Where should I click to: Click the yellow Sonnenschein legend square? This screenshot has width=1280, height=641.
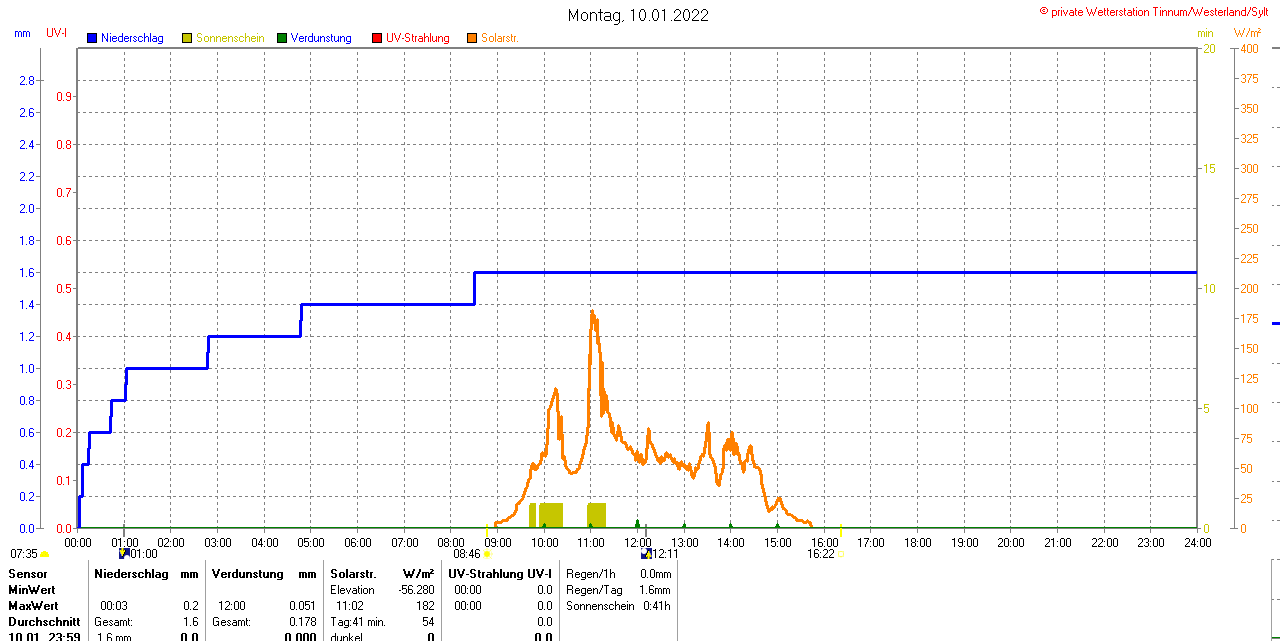click(187, 38)
